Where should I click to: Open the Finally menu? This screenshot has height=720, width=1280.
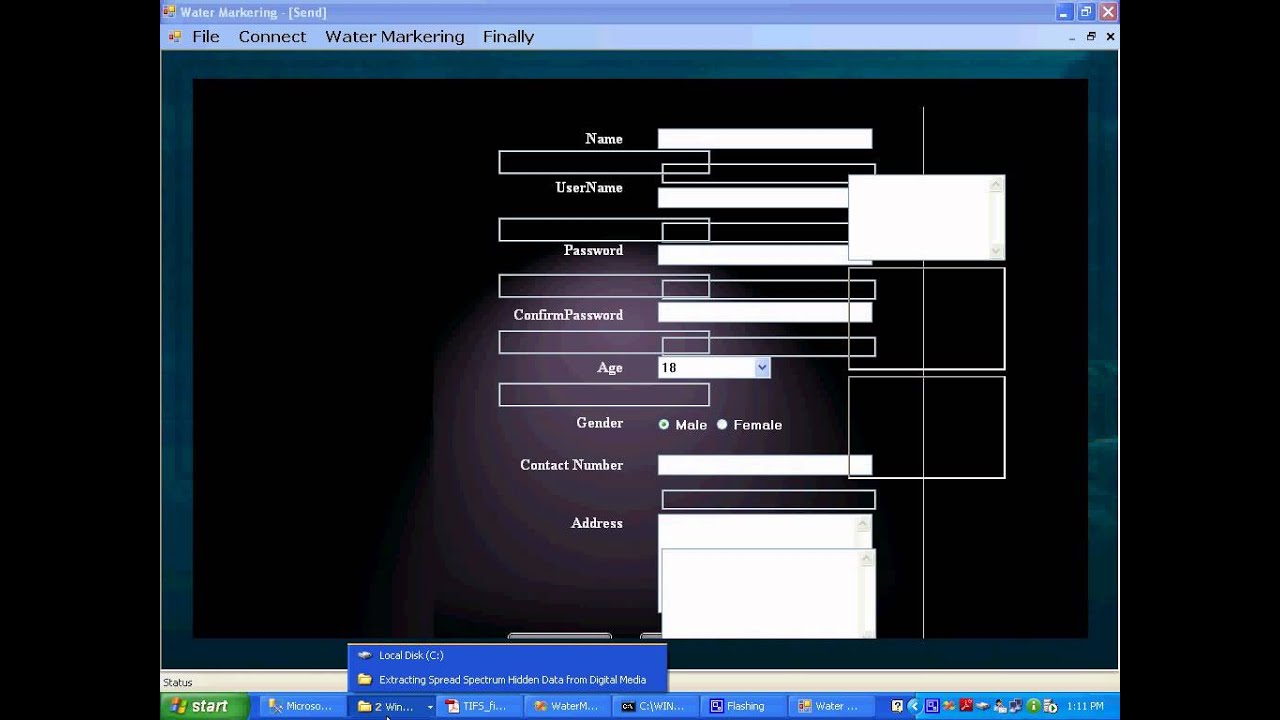508,36
